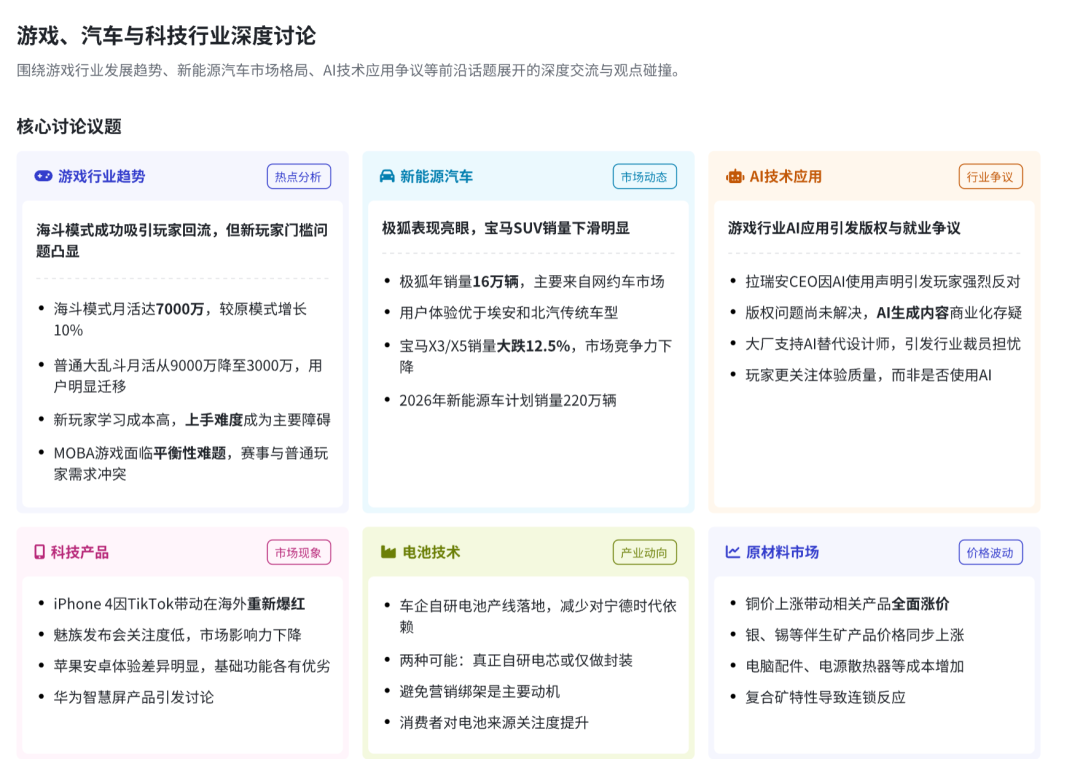Select the 产业动向 tag
Viewport: 1080px width, 759px height.
(x=644, y=552)
